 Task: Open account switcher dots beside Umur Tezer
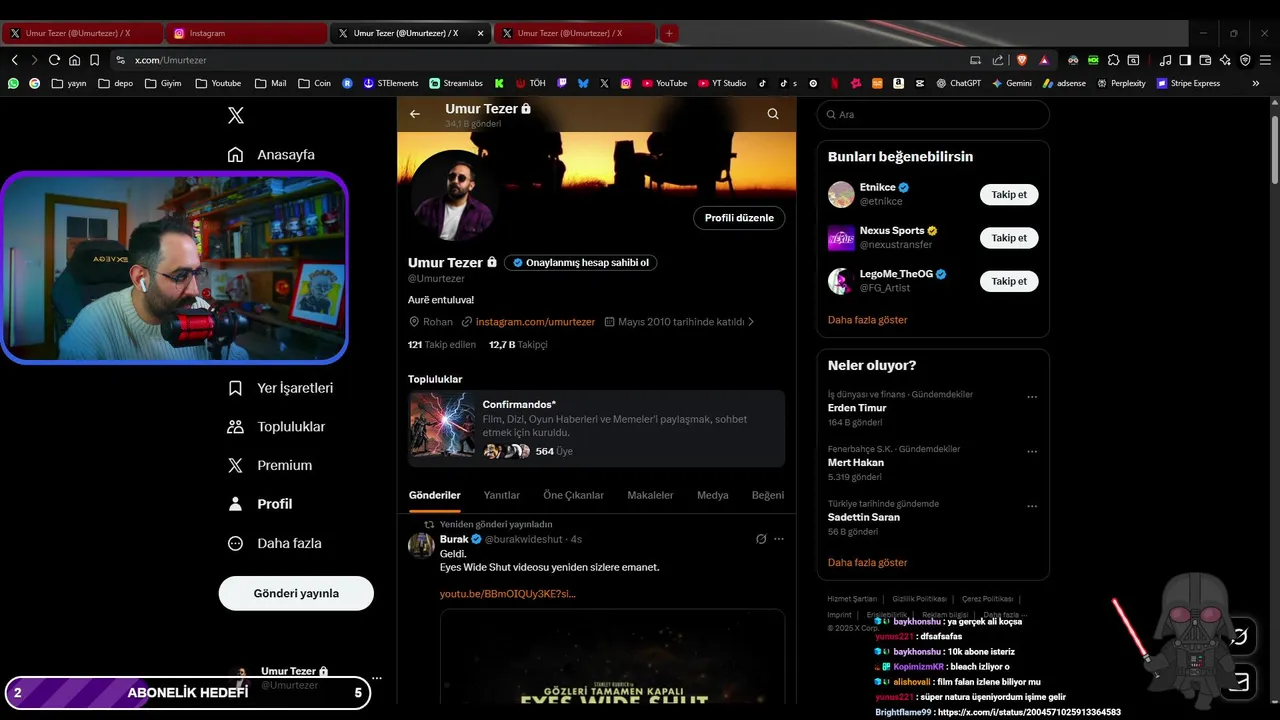point(377,678)
